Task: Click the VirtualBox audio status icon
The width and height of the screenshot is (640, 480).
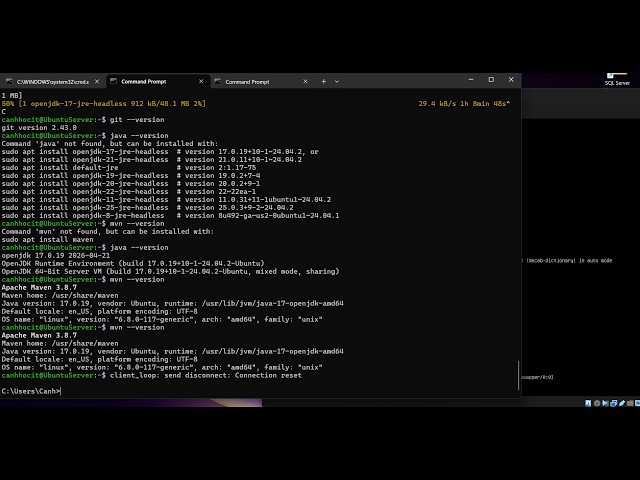Action: 605,403
